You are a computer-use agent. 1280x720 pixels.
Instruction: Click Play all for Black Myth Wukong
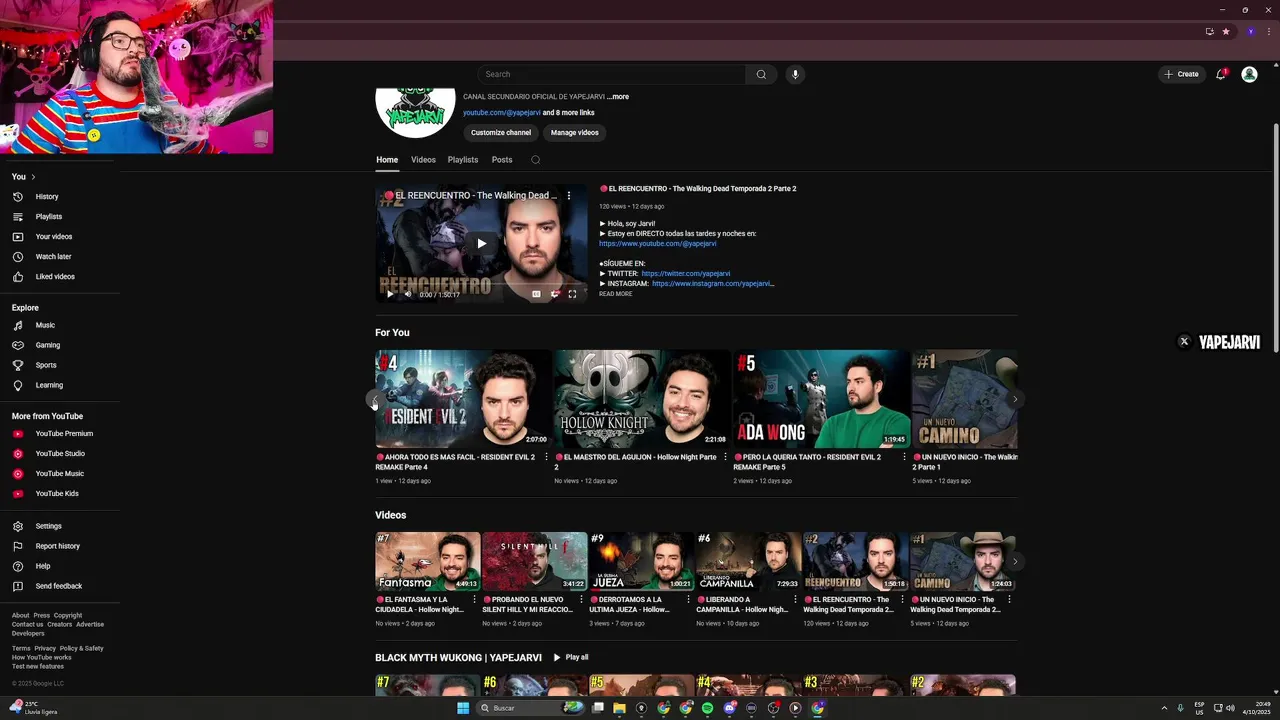(571, 658)
